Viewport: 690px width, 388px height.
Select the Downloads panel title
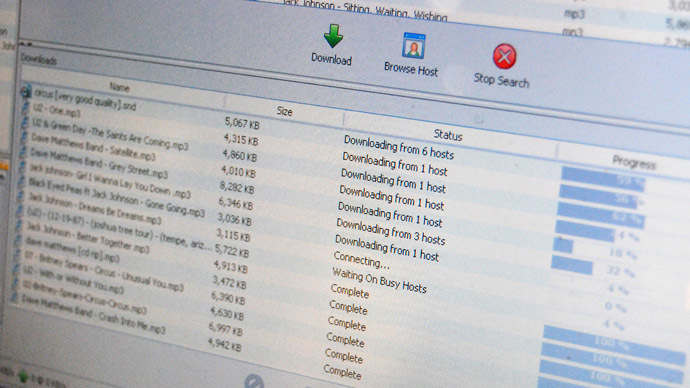[x=39, y=59]
